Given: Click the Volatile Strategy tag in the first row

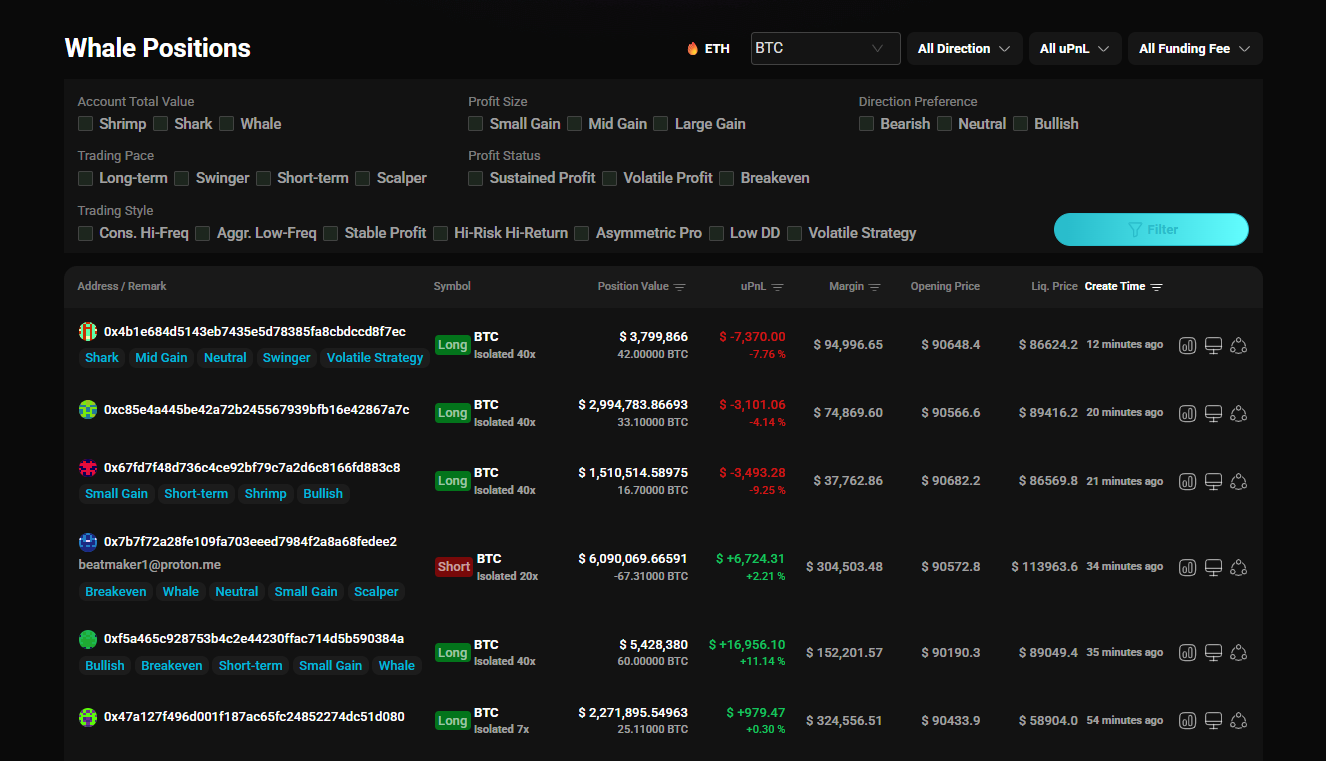Looking at the screenshot, I should click(375, 357).
